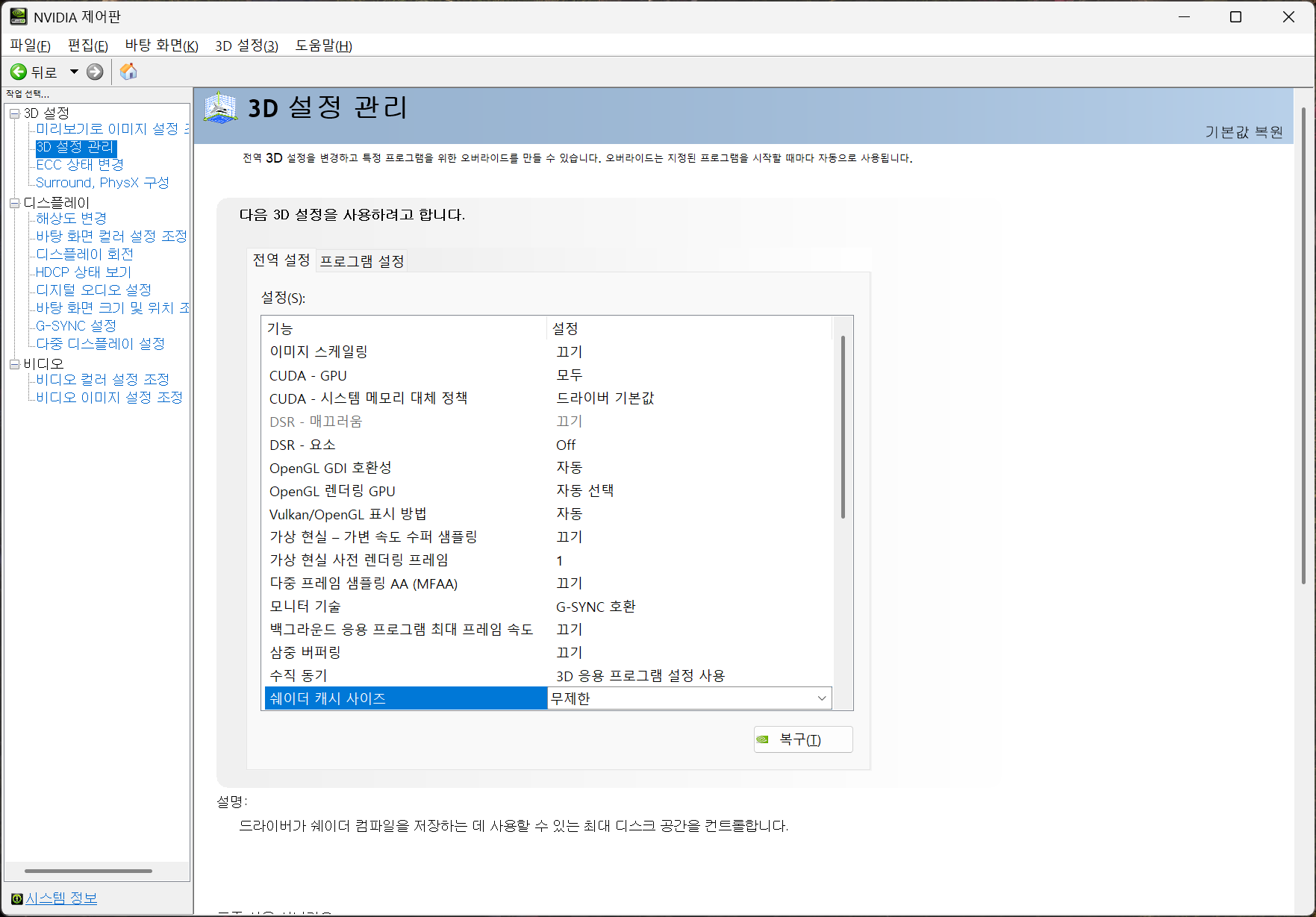
Task: Select 3D 설정 관리 tree item
Action: [75, 147]
